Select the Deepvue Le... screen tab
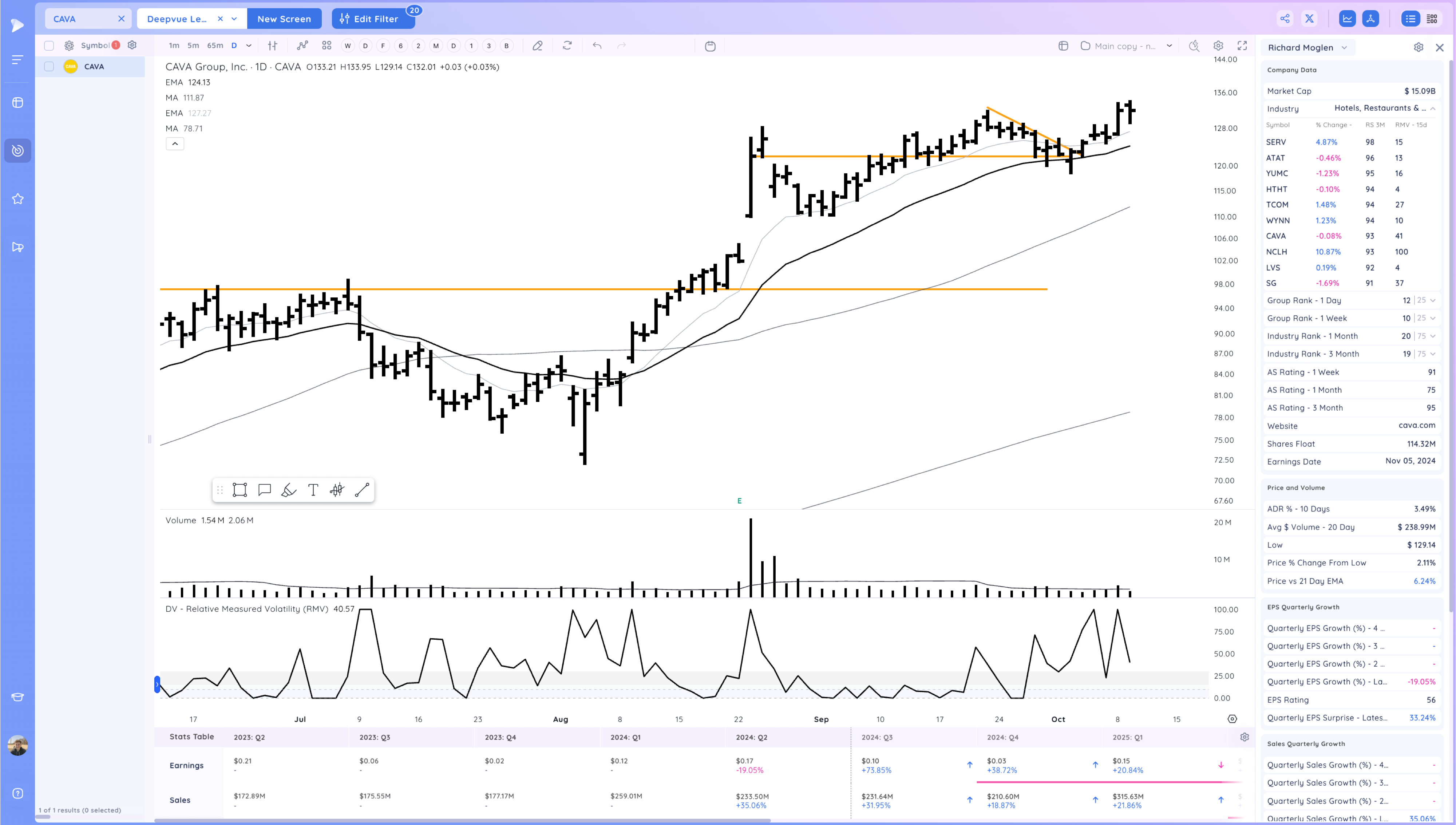1456x825 pixels. pos(177,19)
